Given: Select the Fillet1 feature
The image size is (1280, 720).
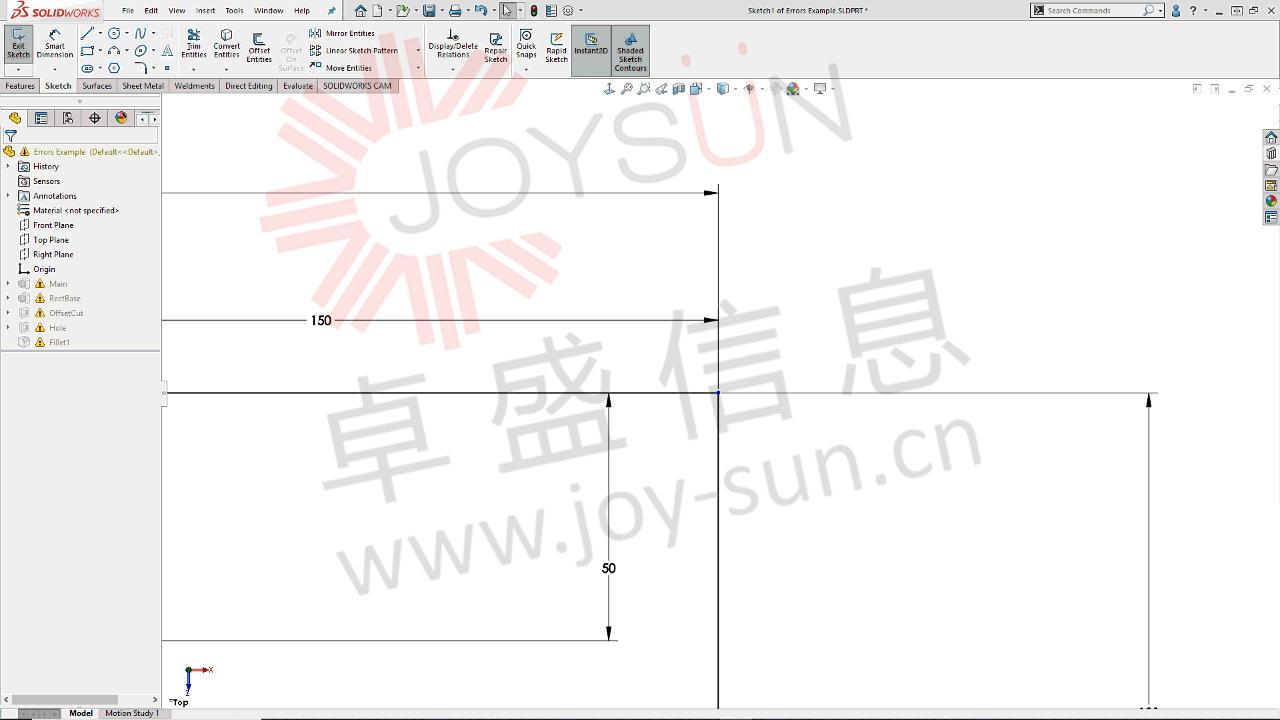Looking at the screenshot, I should pyautogui.click(x=59, y=342).
